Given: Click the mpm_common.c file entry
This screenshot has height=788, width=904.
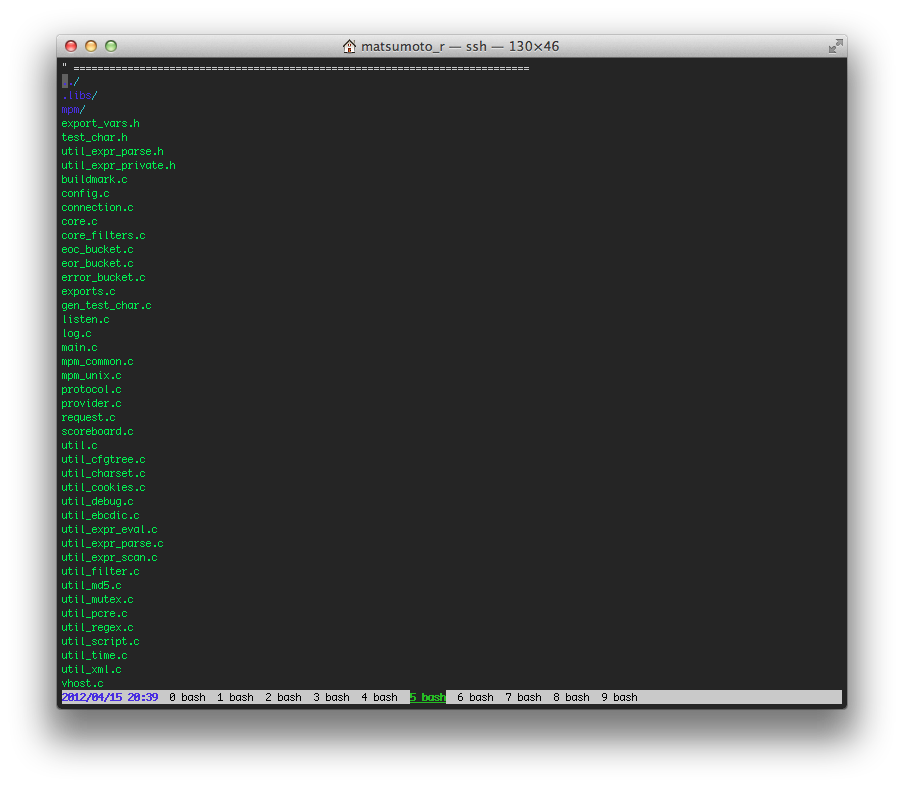Looking at the screenshot, I should [97, 362].
